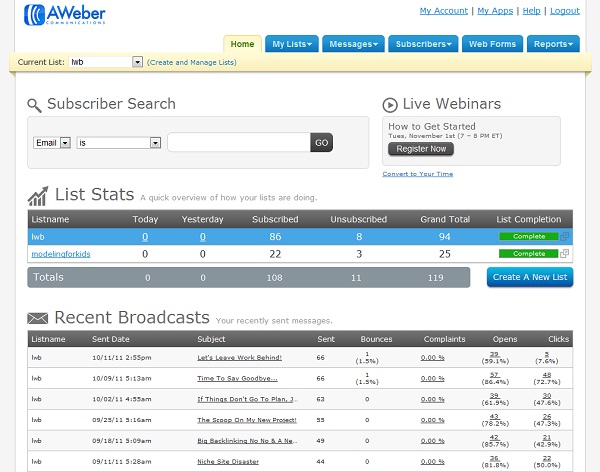Go to the Web Forms tab
This screenshot has width=600, height=472.
coord(492,44)
